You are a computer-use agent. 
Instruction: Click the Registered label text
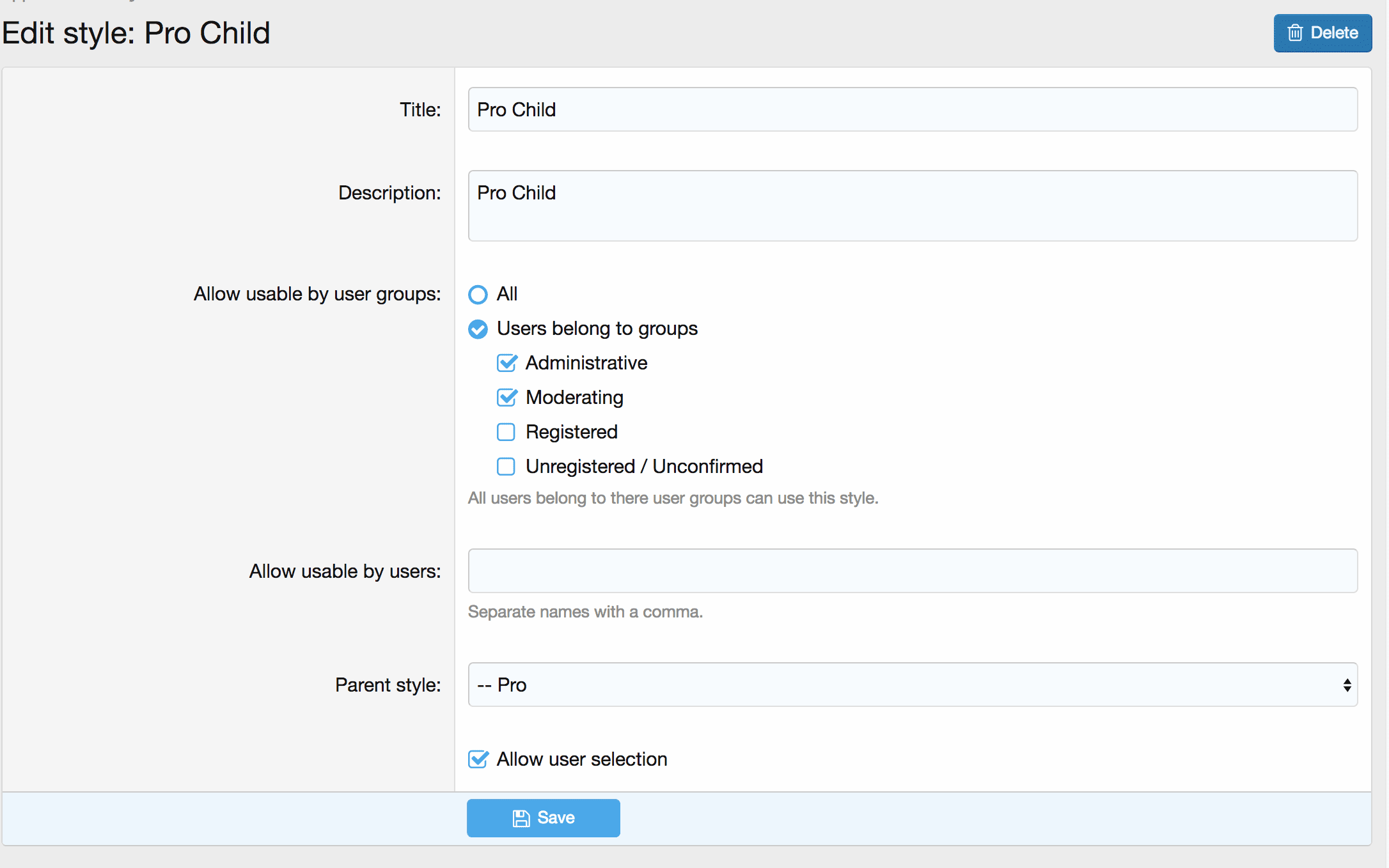[x=572, y=432]
